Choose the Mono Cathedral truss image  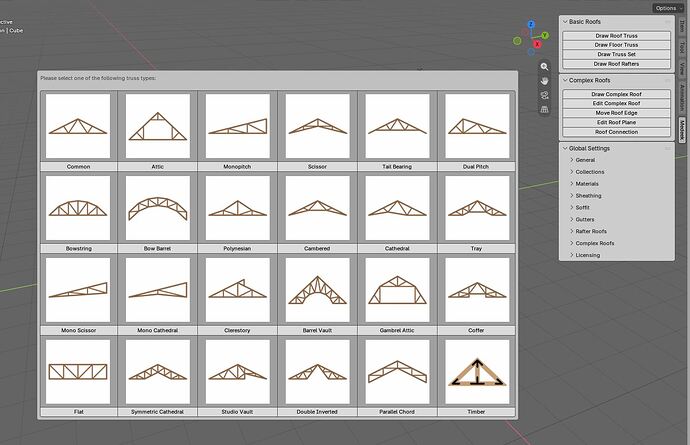158,290
